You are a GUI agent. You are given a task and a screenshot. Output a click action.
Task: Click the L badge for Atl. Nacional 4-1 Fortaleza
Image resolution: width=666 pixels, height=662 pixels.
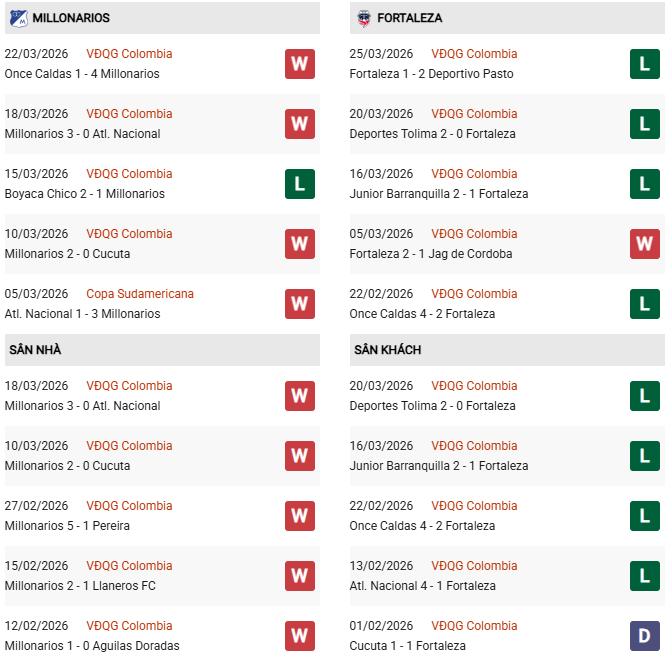(644, 576)
